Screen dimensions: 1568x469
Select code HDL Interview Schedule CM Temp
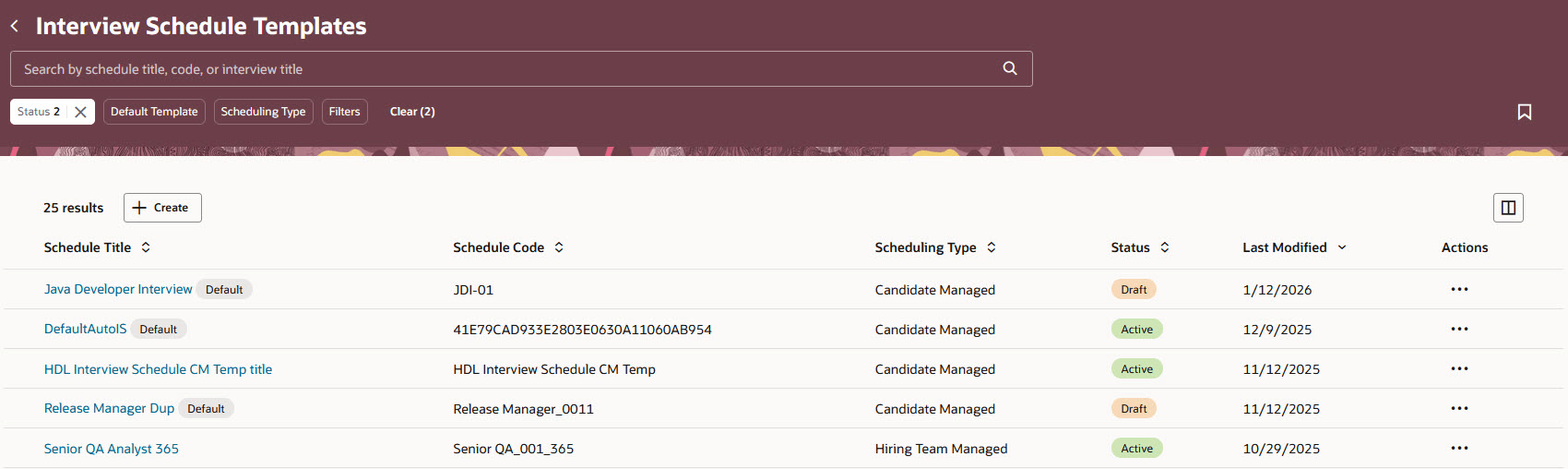554,369
